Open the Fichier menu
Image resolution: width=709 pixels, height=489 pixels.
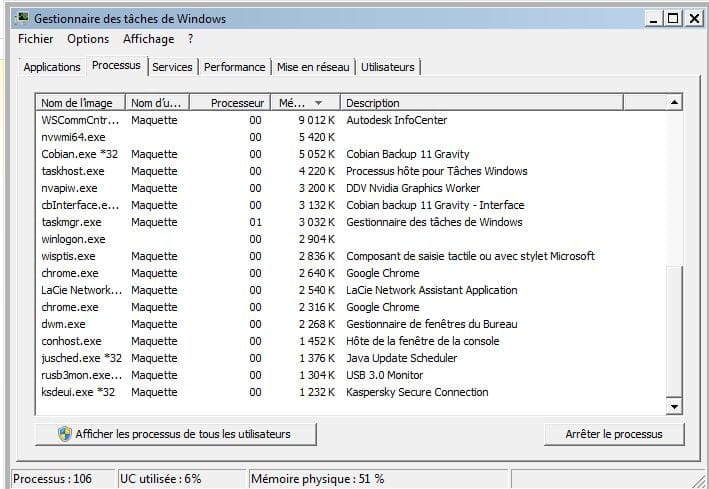[x=35, y=39]
